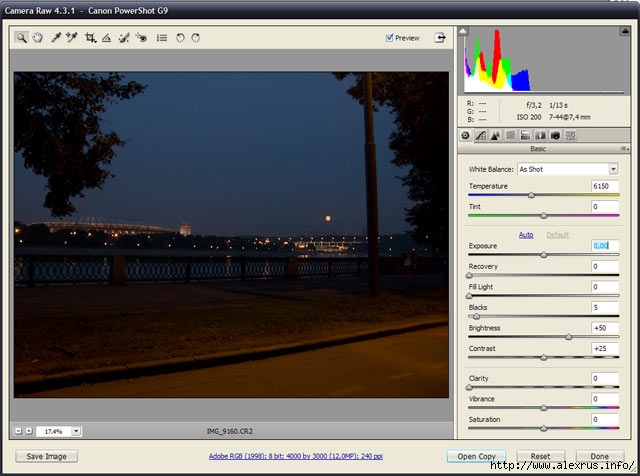
Task: Pick the White Balance eyedropper tool
Action: (x=56, y=38)
